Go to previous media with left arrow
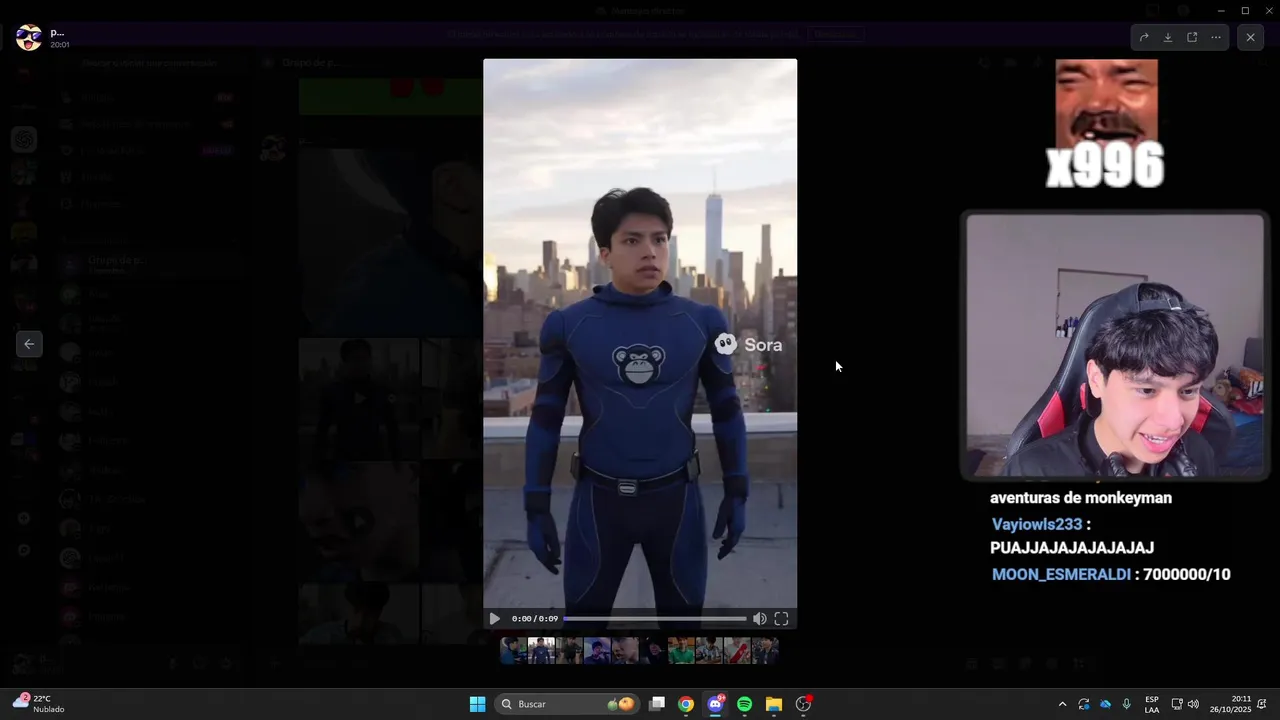The height and width of the screenshot is (720, 1280). tap(29, 344)
